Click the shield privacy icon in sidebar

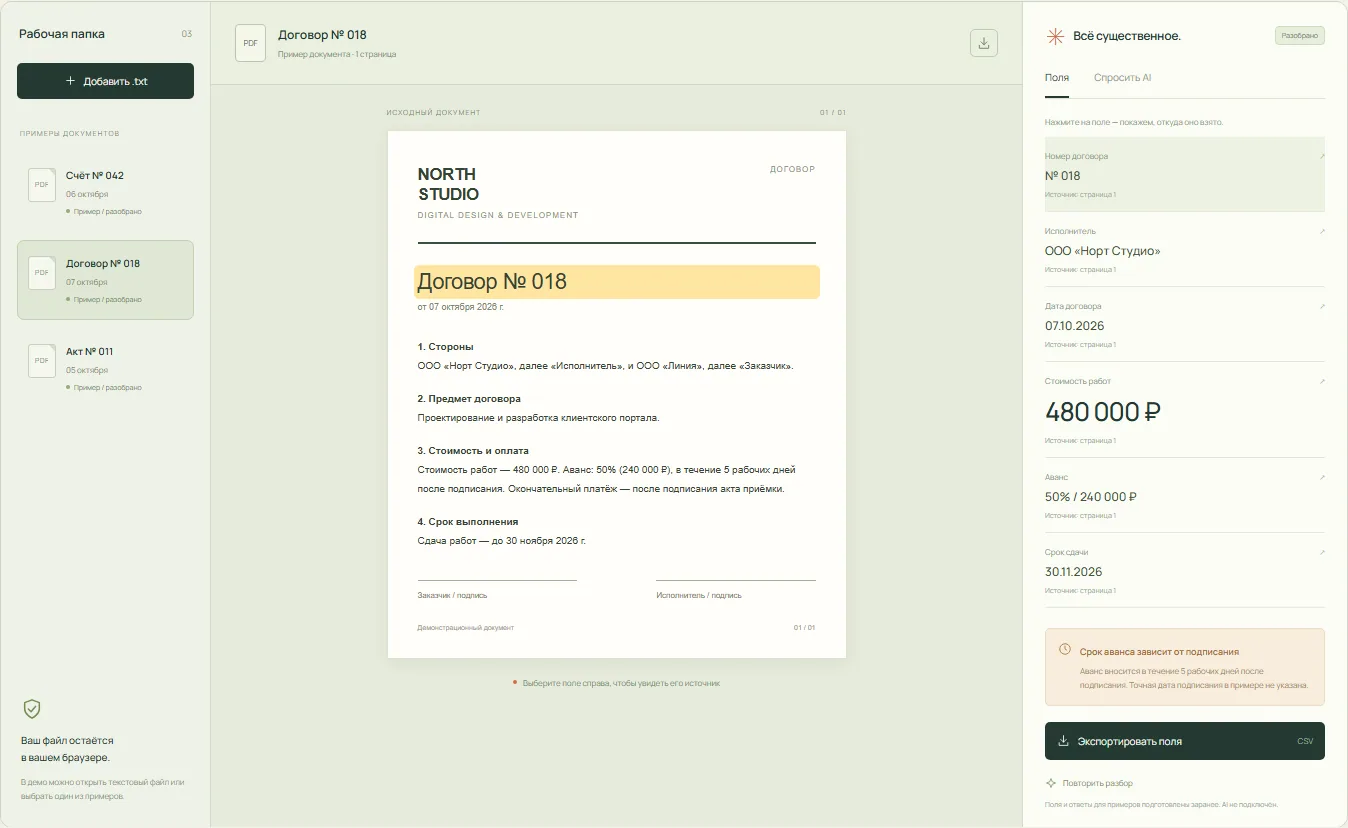(x=32, y=709)
